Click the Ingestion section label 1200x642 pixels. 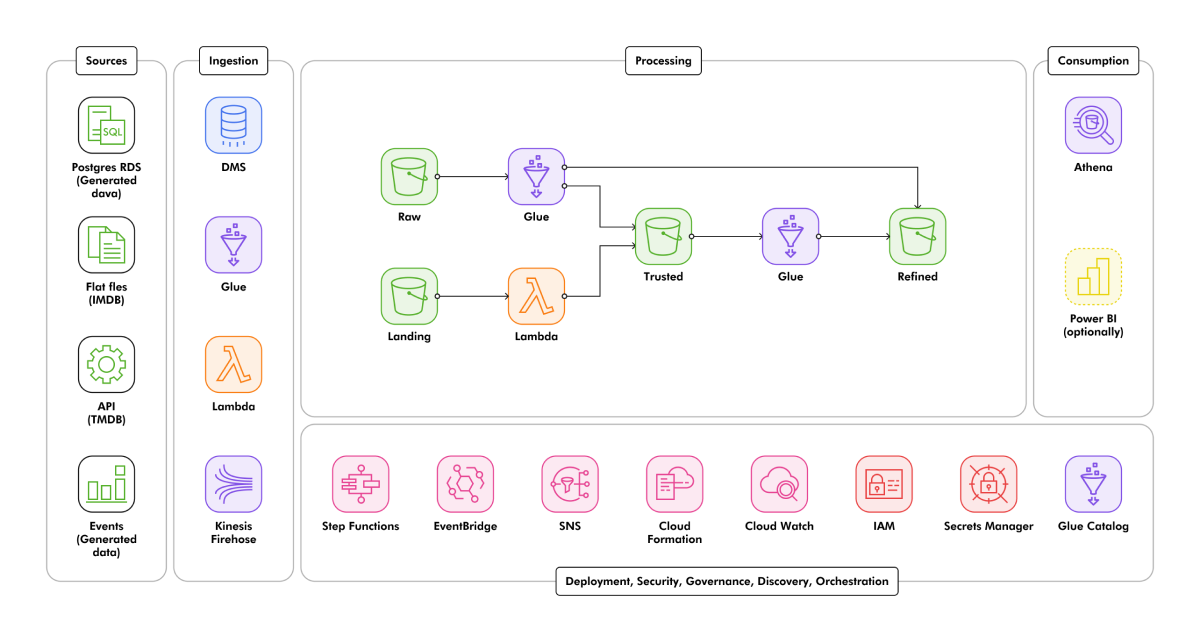[233, 61]
